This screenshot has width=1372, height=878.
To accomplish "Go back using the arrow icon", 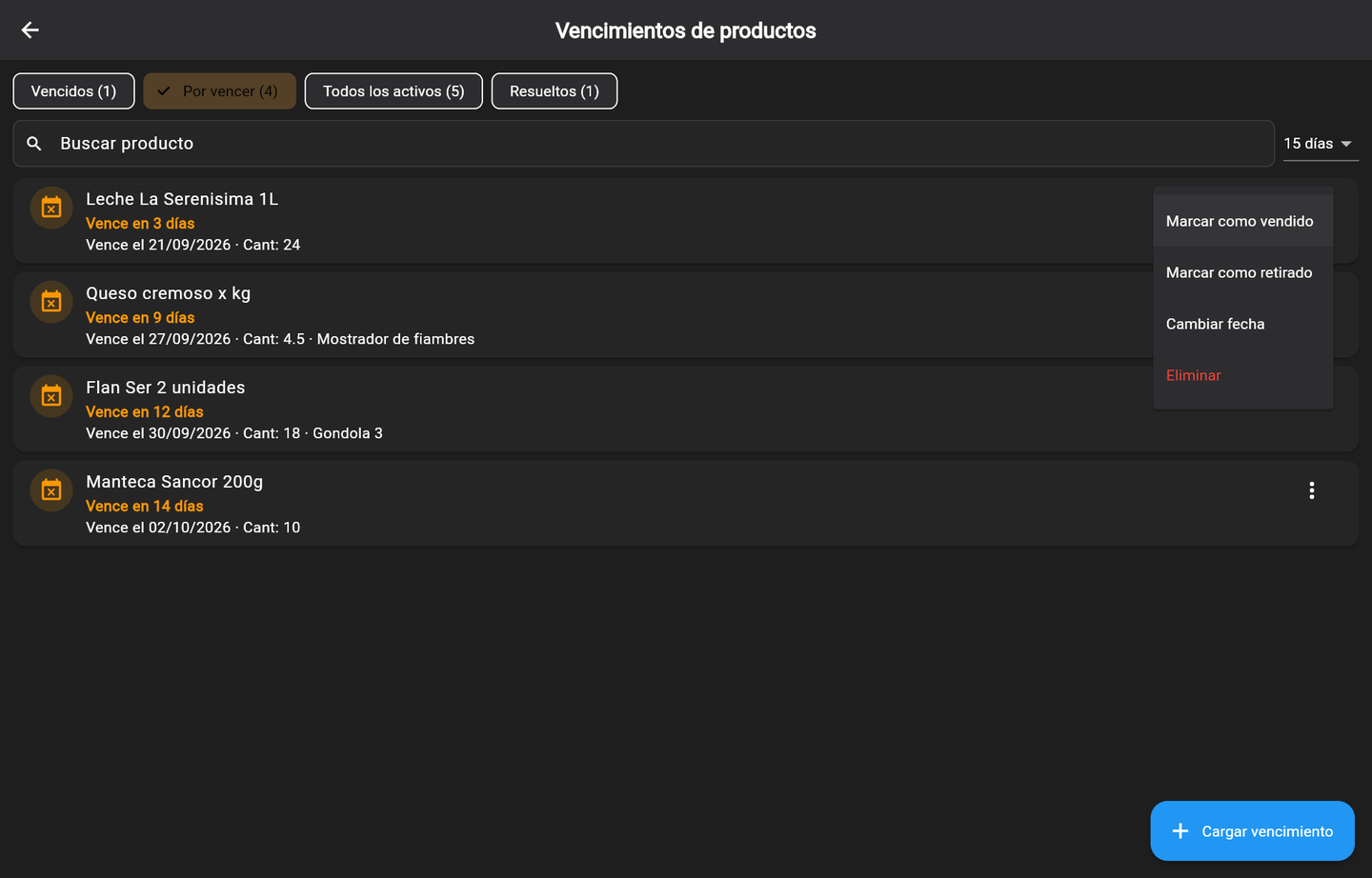I will [x=30, y=30].
